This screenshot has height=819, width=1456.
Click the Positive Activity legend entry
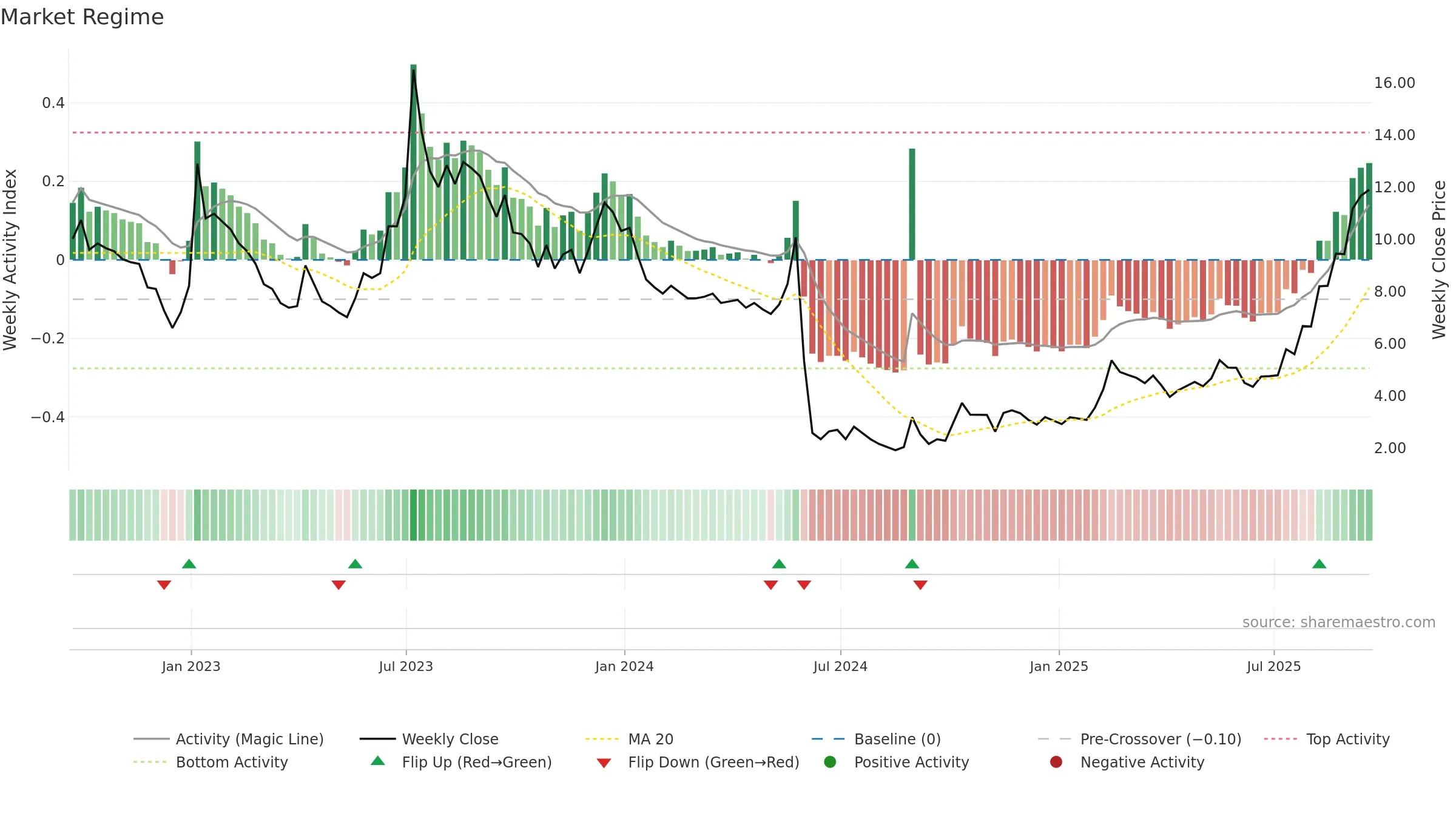pos(897,762)
